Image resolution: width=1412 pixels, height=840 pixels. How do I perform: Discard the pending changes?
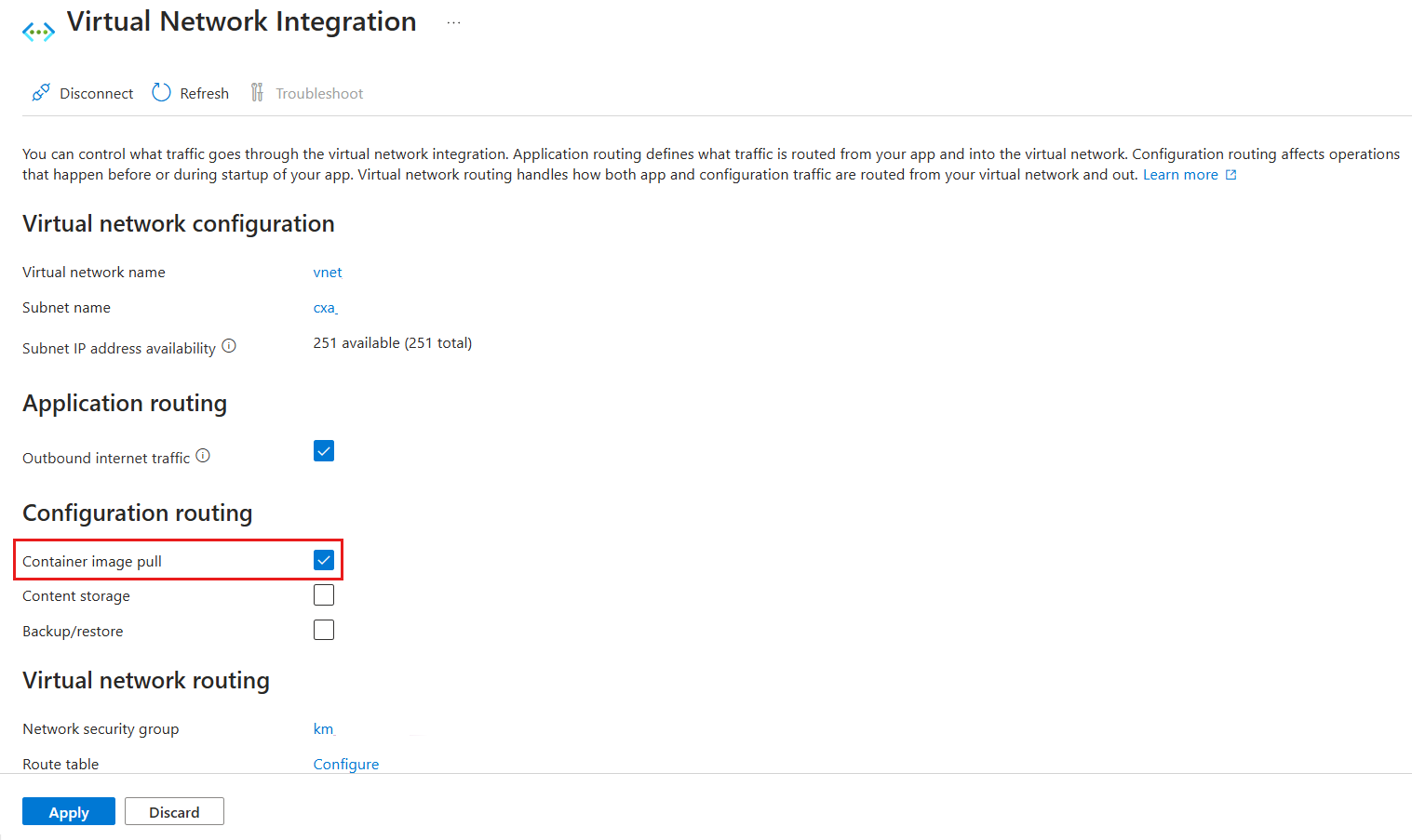(174, 811)
